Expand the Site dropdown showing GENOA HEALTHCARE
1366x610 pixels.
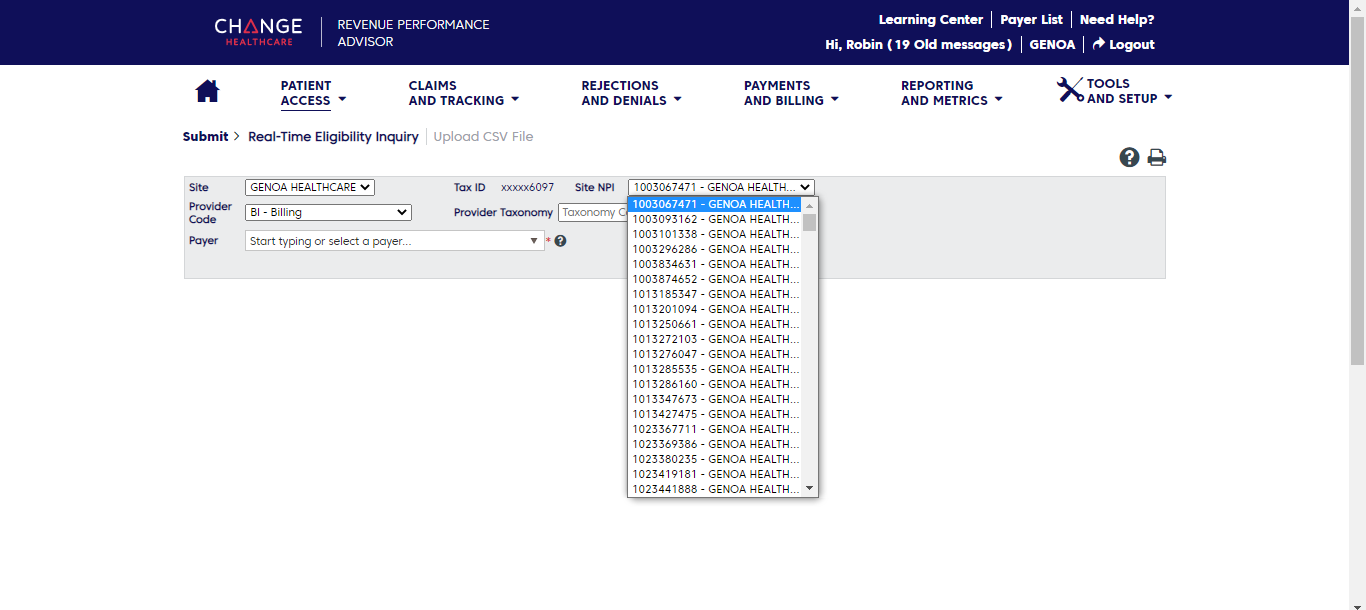309,187
